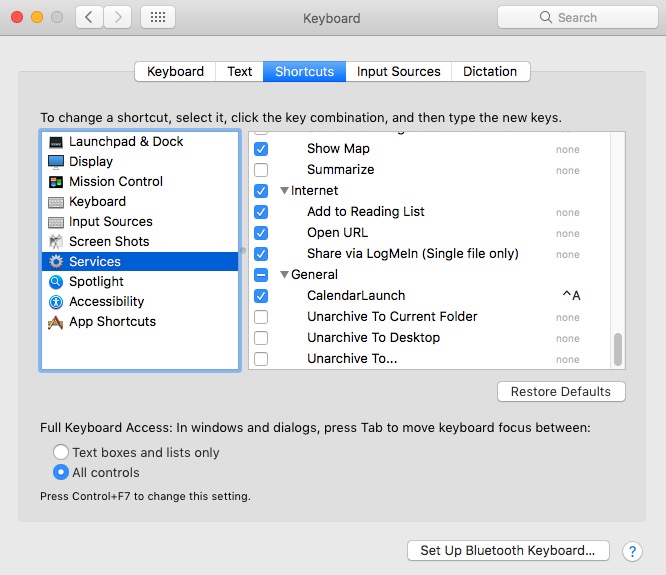Image resolution: width=666 pixels, height=575 pixels.
Task: Uncheck Share via LogMeIn checkbox
Action: point(261,254)
